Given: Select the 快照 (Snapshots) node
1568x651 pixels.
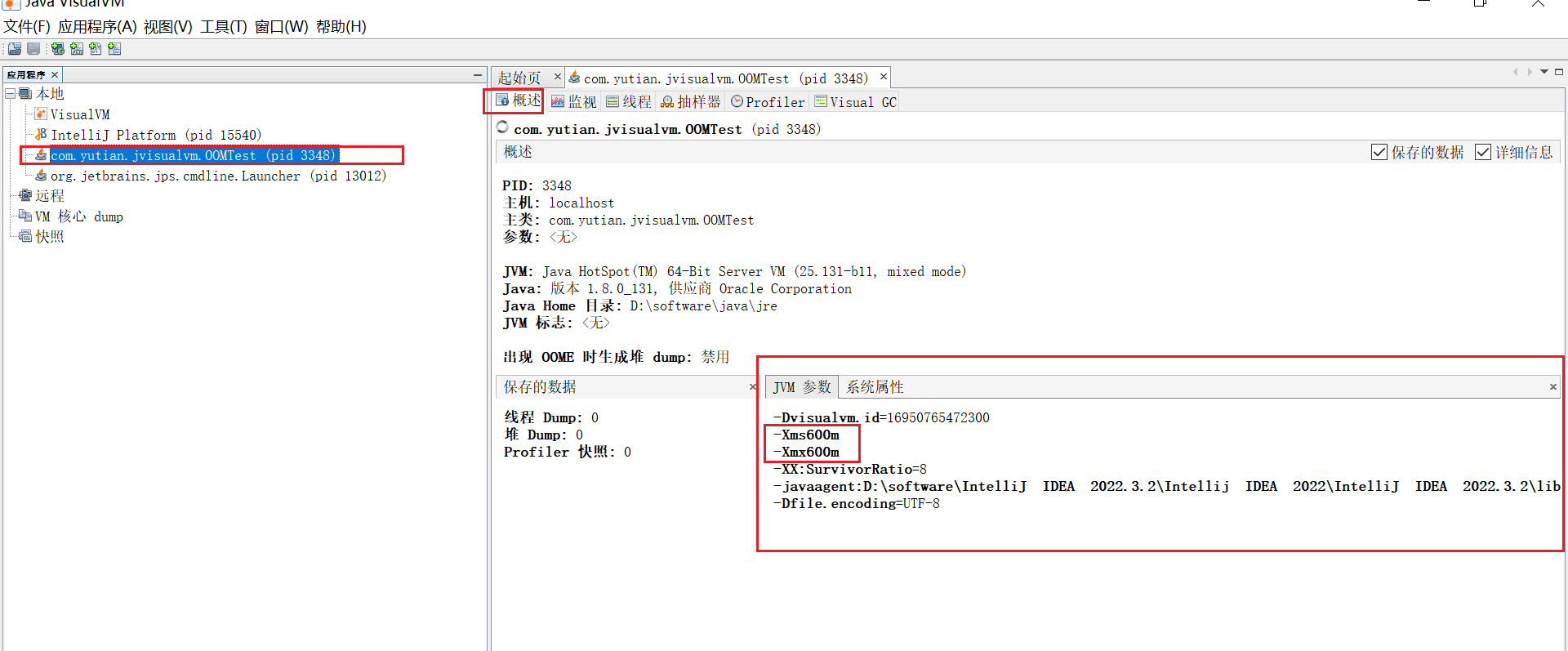Looking at the screenshot, I should 49,237.
